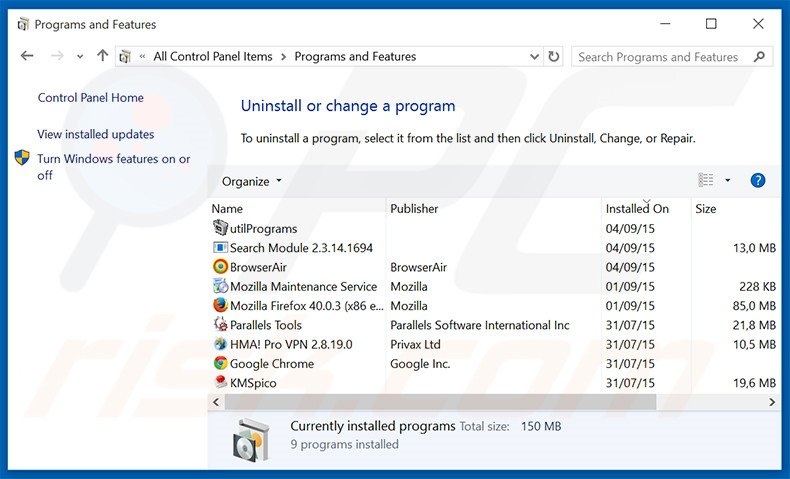Image resolution: width=790 pixels, height=479 pixels.
Task: Open Control Panel Home link
Action: tap(91, 98)
